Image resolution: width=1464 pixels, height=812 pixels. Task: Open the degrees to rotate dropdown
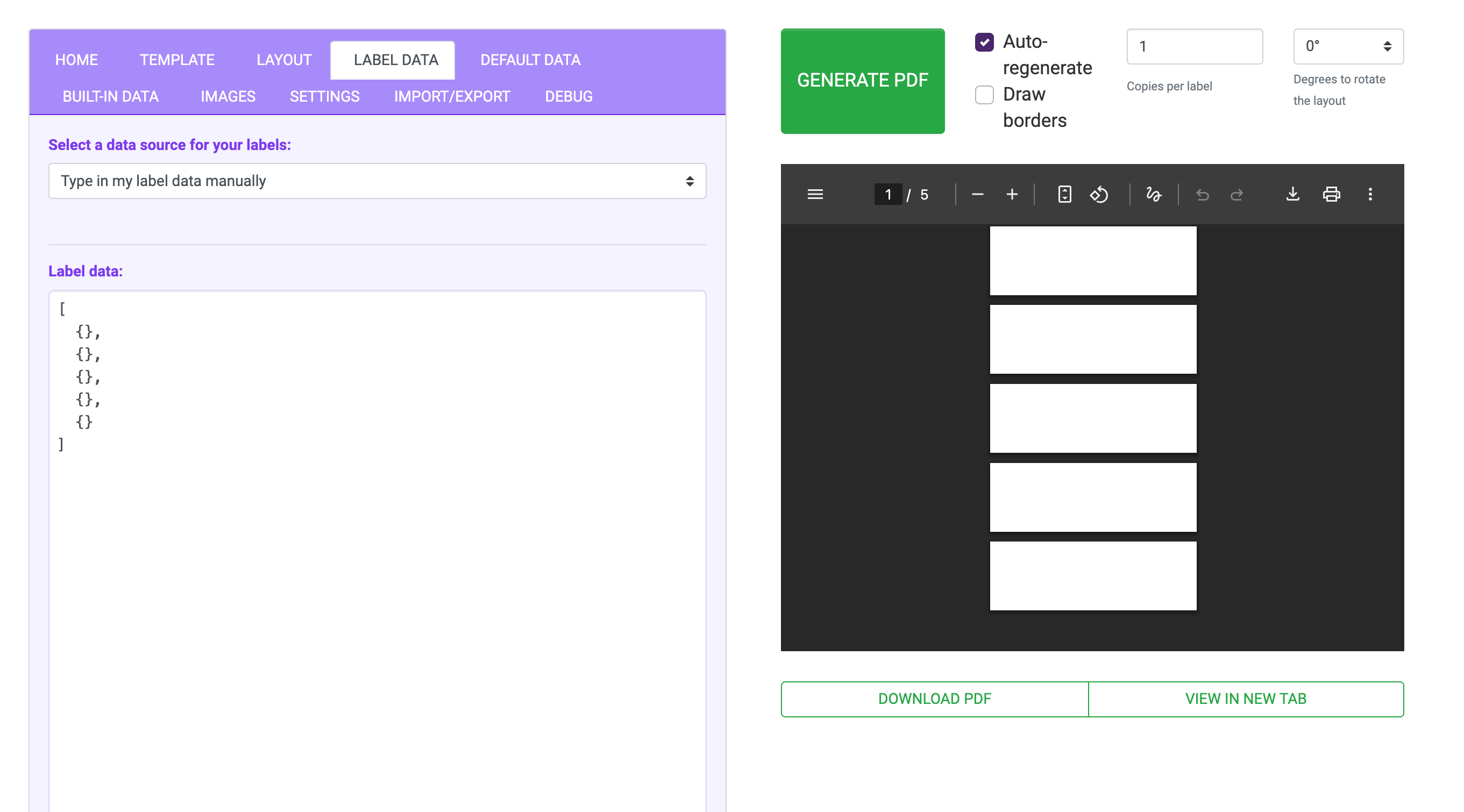[x=1347, y=46]
